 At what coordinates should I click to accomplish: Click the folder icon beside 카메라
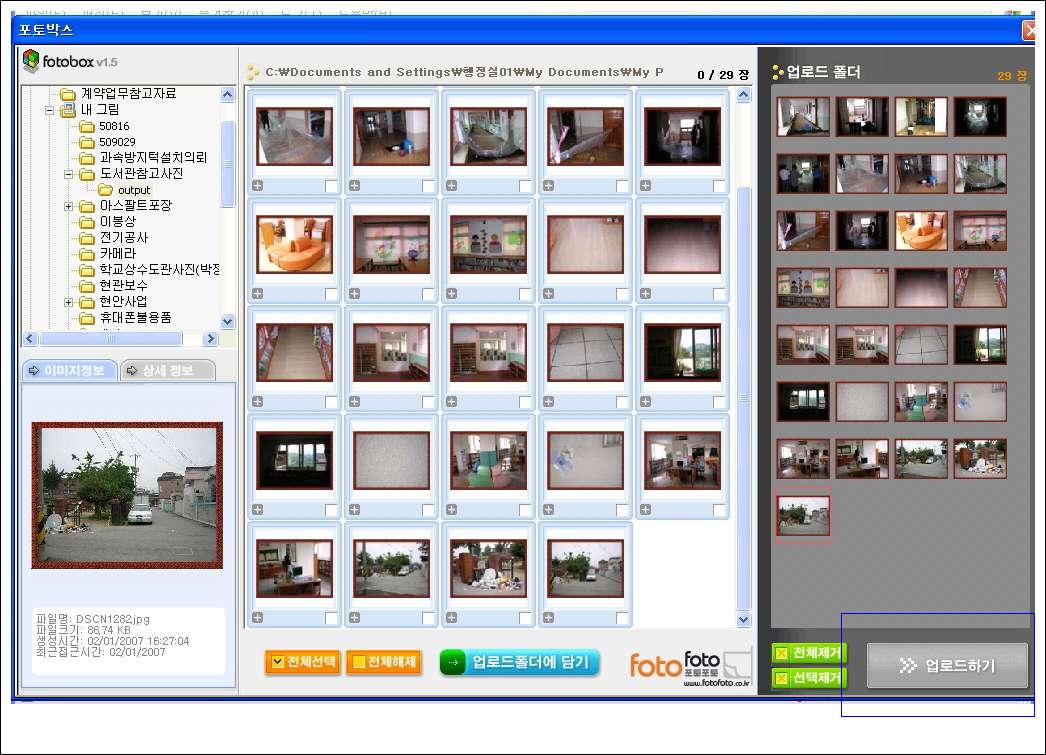87,254
